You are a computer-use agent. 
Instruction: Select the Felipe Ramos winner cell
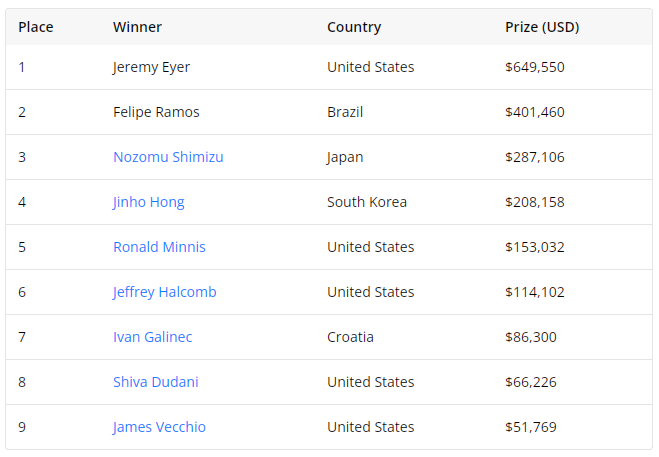tap(156, 112)
